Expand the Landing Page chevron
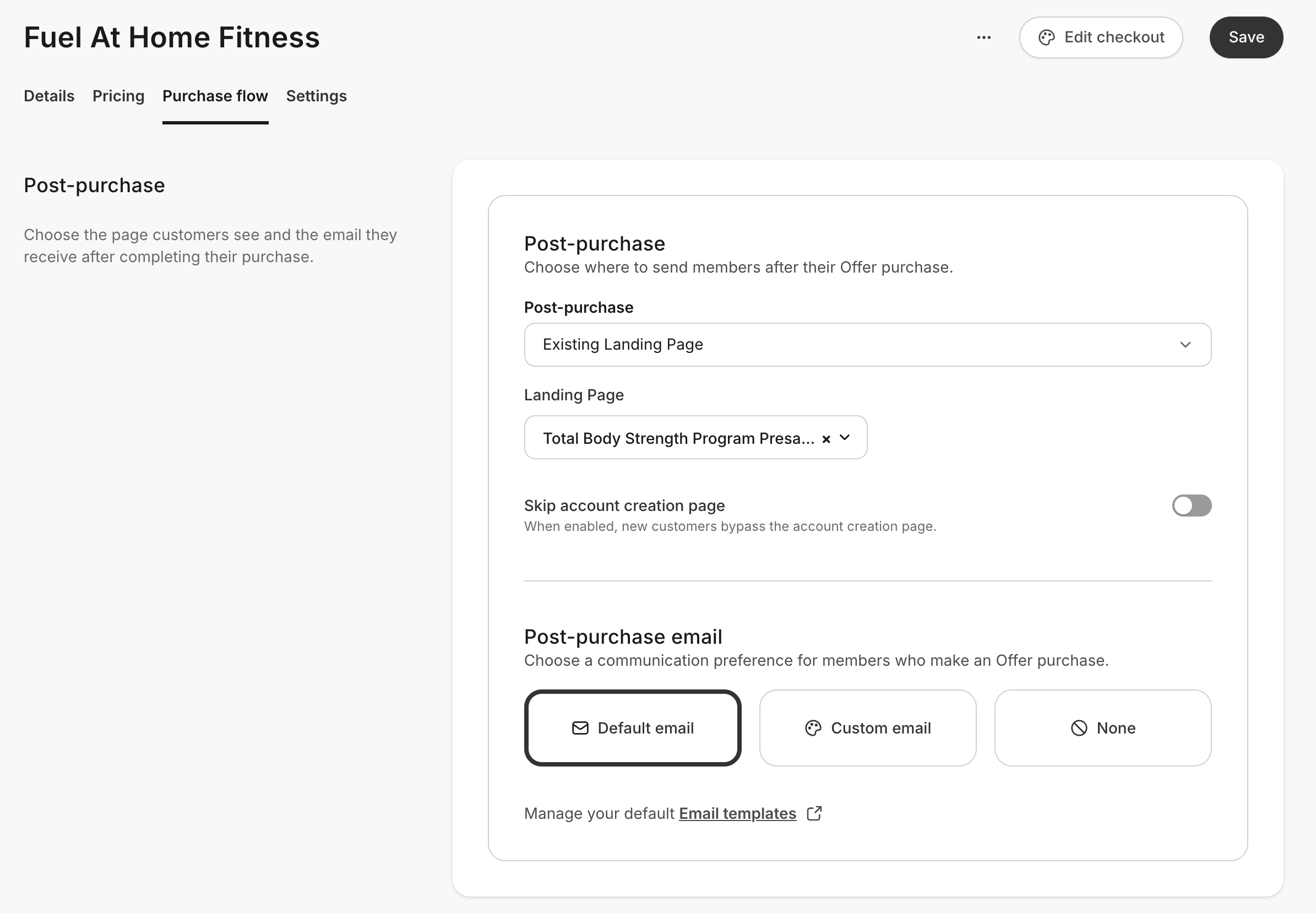Image resolution: width=1316 pixels, height=913 pixels. (845, 438)
